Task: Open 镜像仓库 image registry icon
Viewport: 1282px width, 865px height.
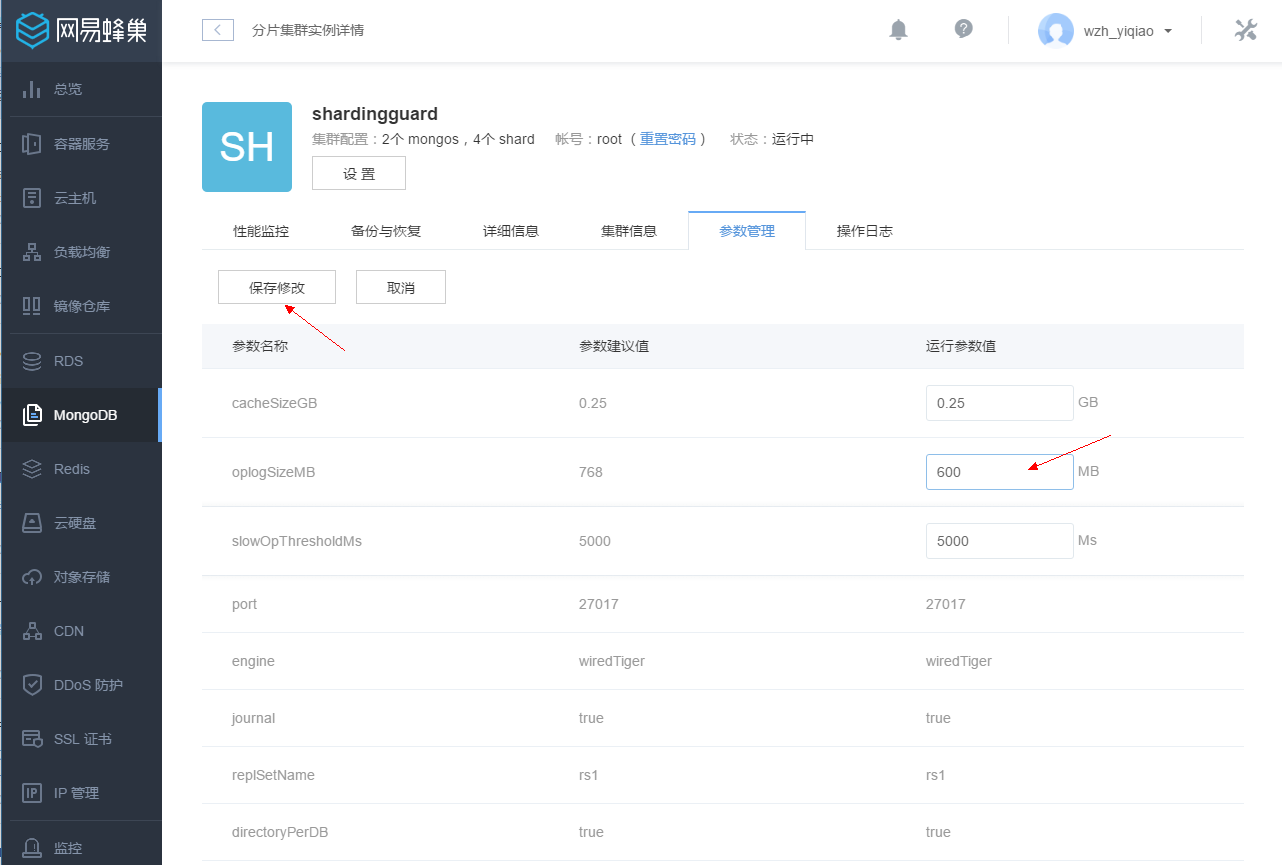Action: pos(32,306)
